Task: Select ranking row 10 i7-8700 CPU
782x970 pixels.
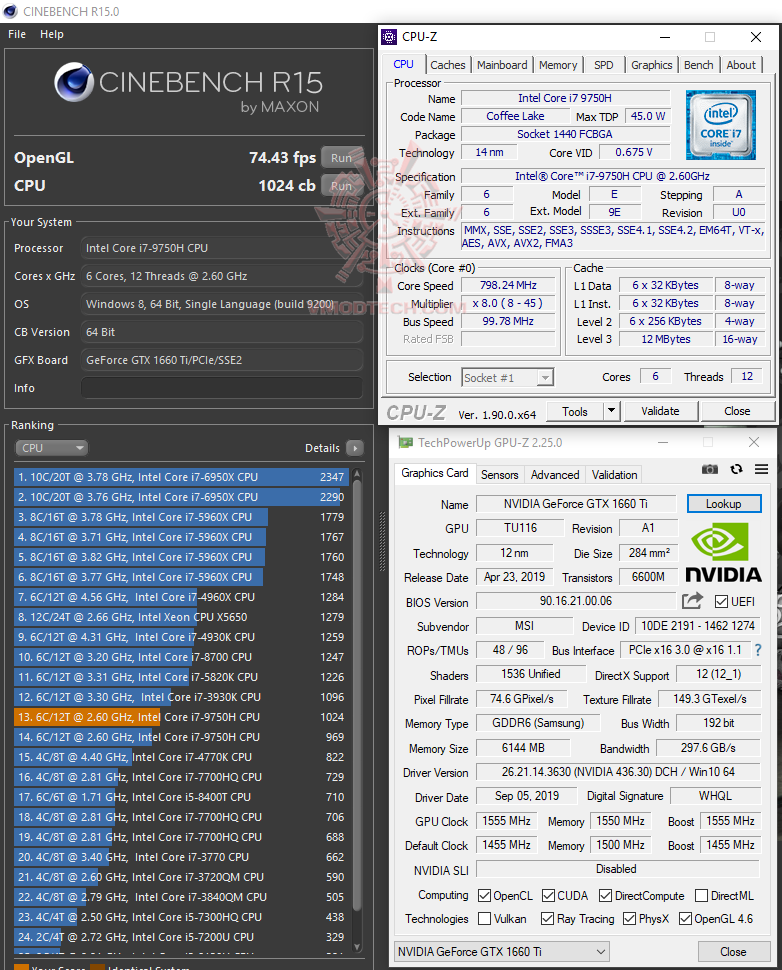Action: pos(181,657)
